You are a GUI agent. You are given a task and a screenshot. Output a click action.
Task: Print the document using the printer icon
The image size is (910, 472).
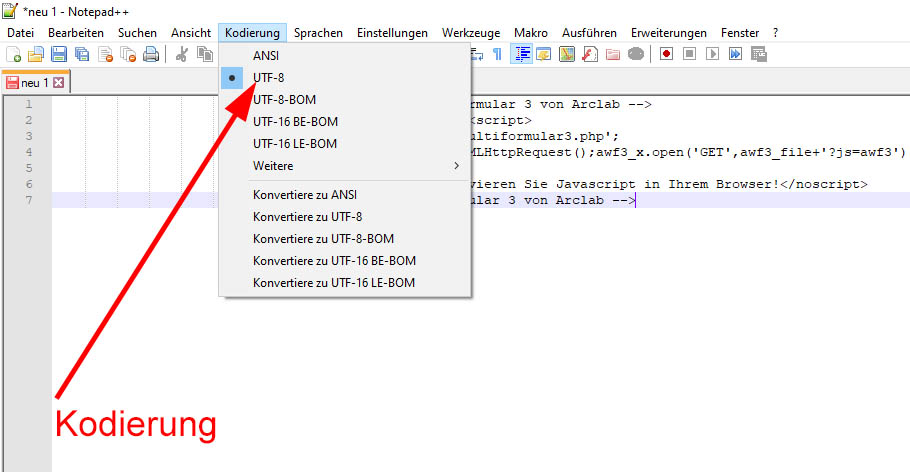pyautogui.click(x=151, y=54)
